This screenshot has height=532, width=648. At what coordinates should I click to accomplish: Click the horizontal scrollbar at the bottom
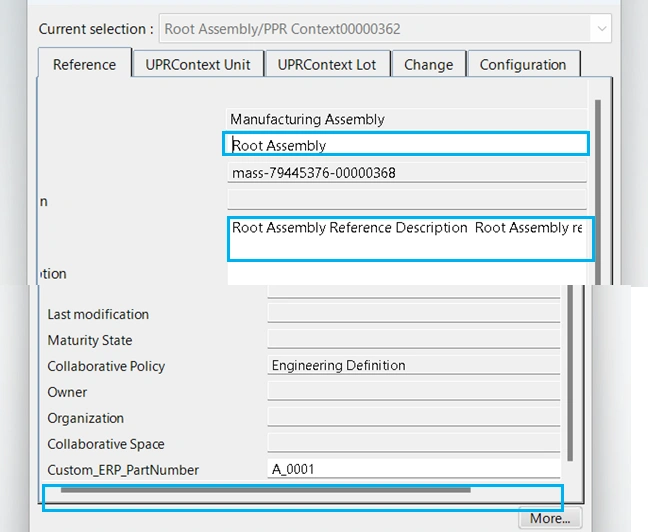pos(265,490)
